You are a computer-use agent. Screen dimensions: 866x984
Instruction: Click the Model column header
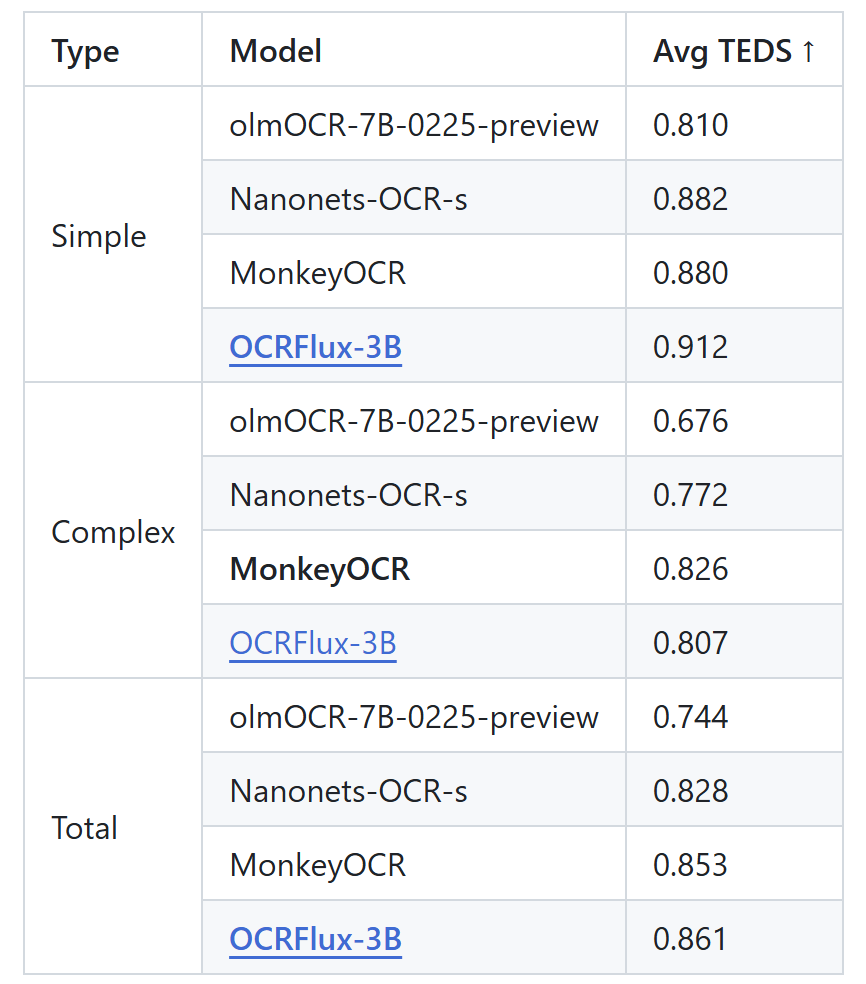click(x=275, y=51)
